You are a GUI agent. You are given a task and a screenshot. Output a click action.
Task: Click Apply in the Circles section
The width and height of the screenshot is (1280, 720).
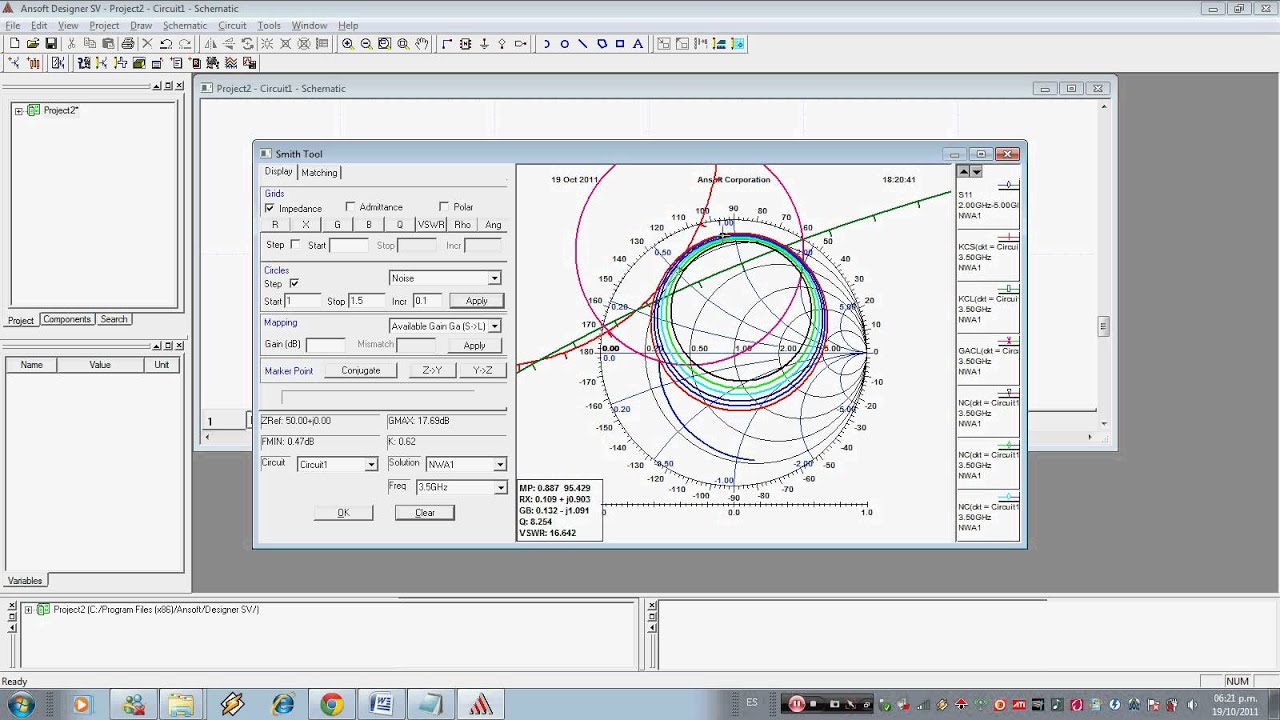coord(477,301)
